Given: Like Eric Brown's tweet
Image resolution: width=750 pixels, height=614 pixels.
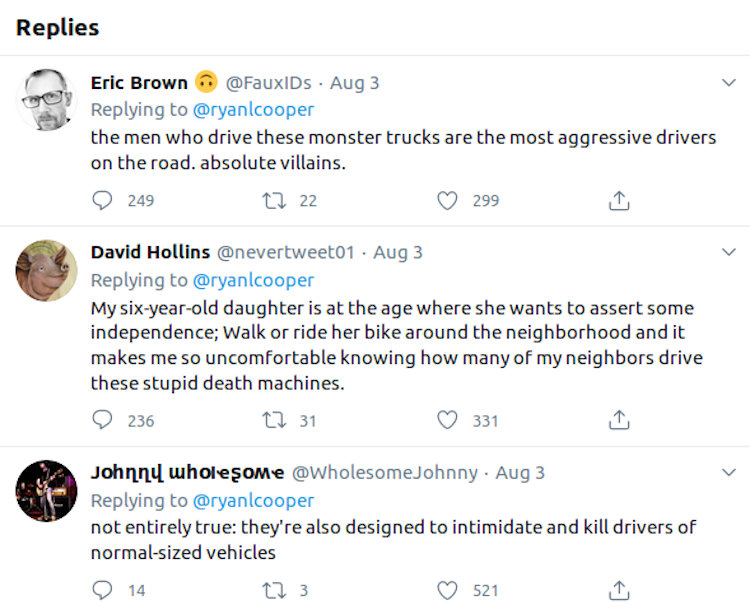Looking at the screenshot, I should coord(447,201).
